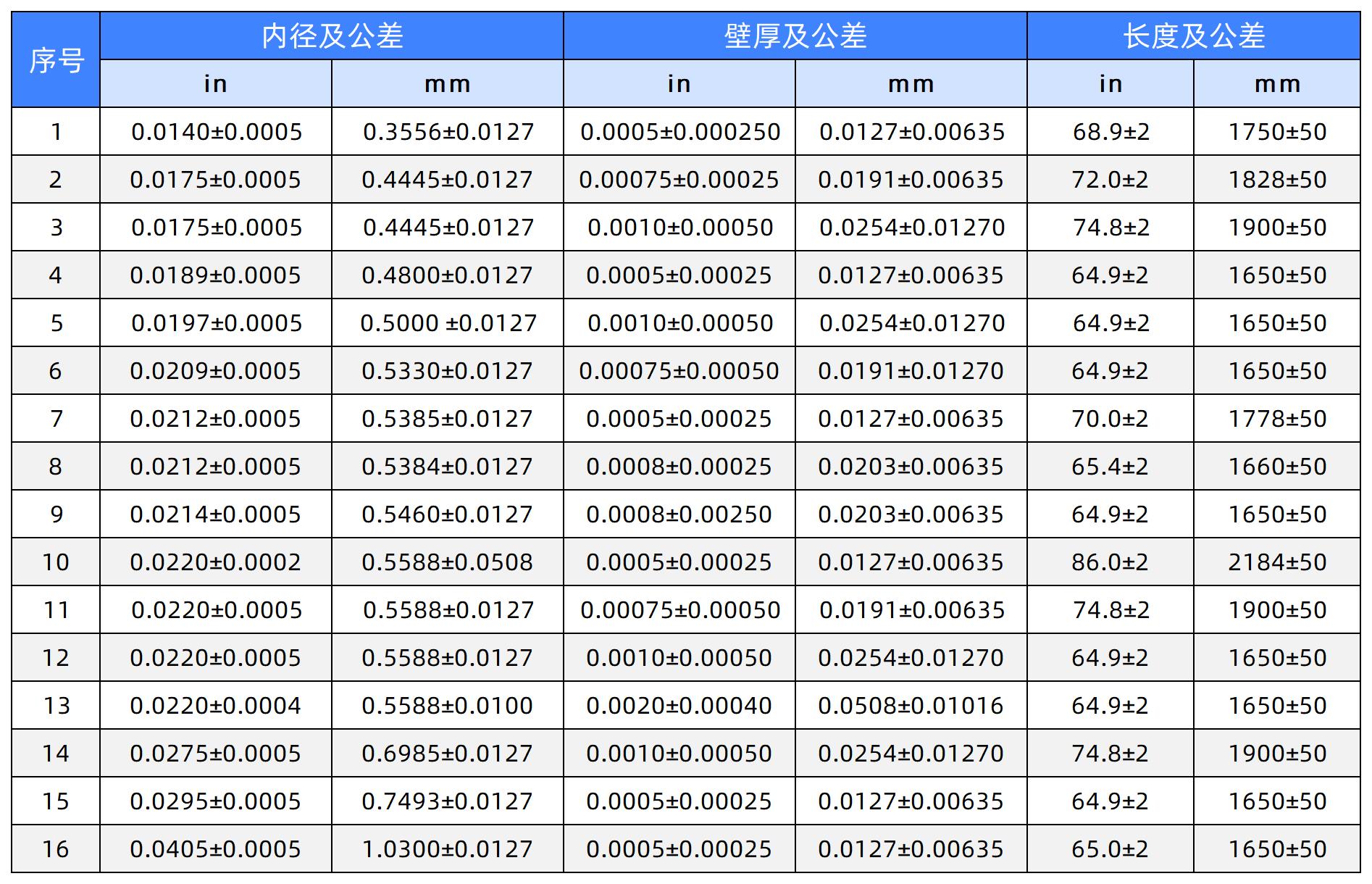Click row number 12

click(56, 657)
